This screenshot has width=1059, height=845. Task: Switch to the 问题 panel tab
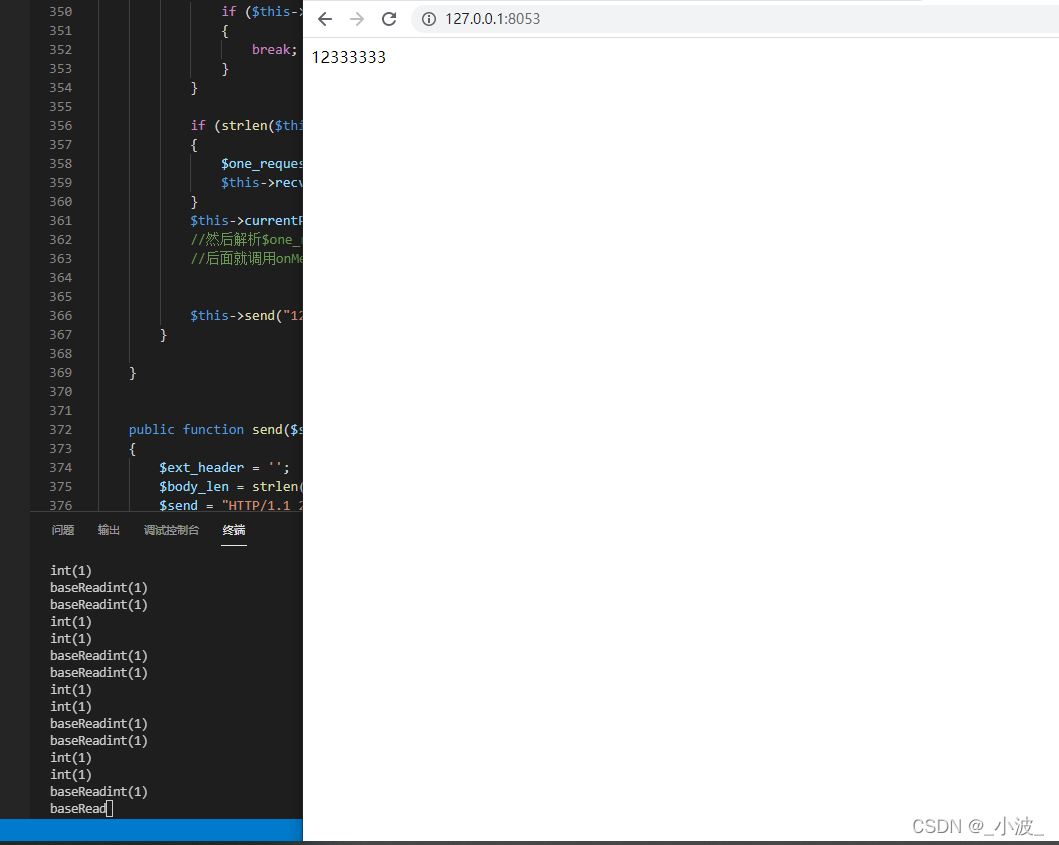[x=62, y=530]
